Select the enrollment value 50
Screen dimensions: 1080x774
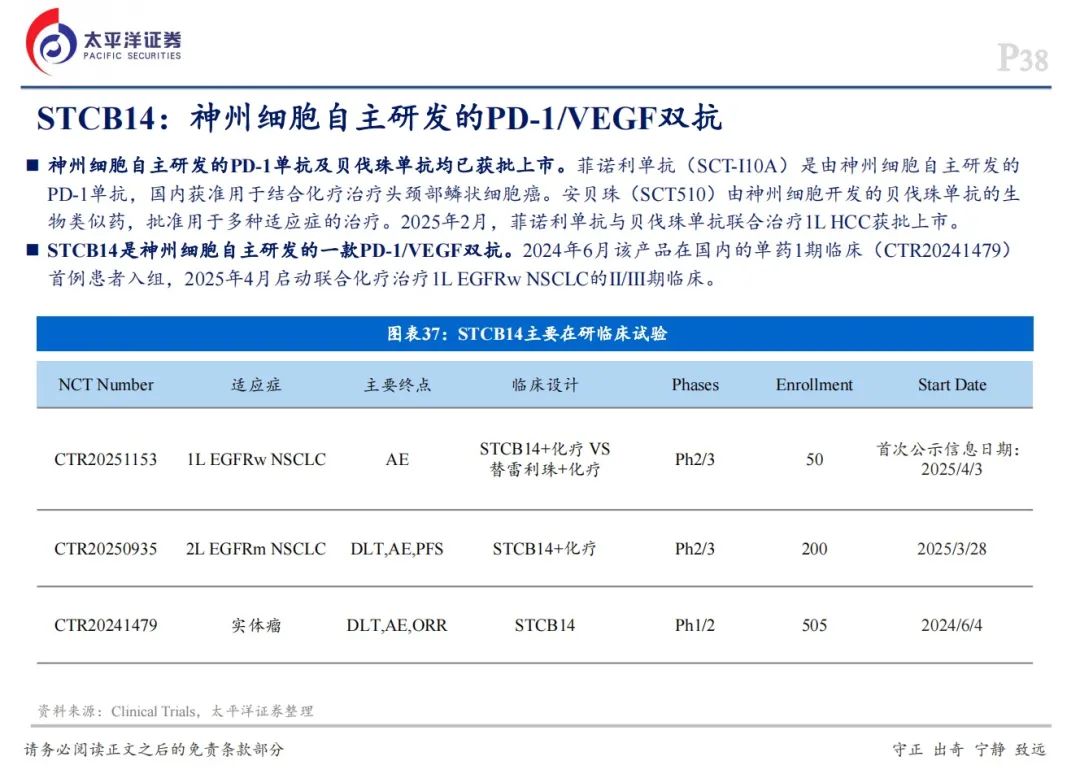click(814, 459)
